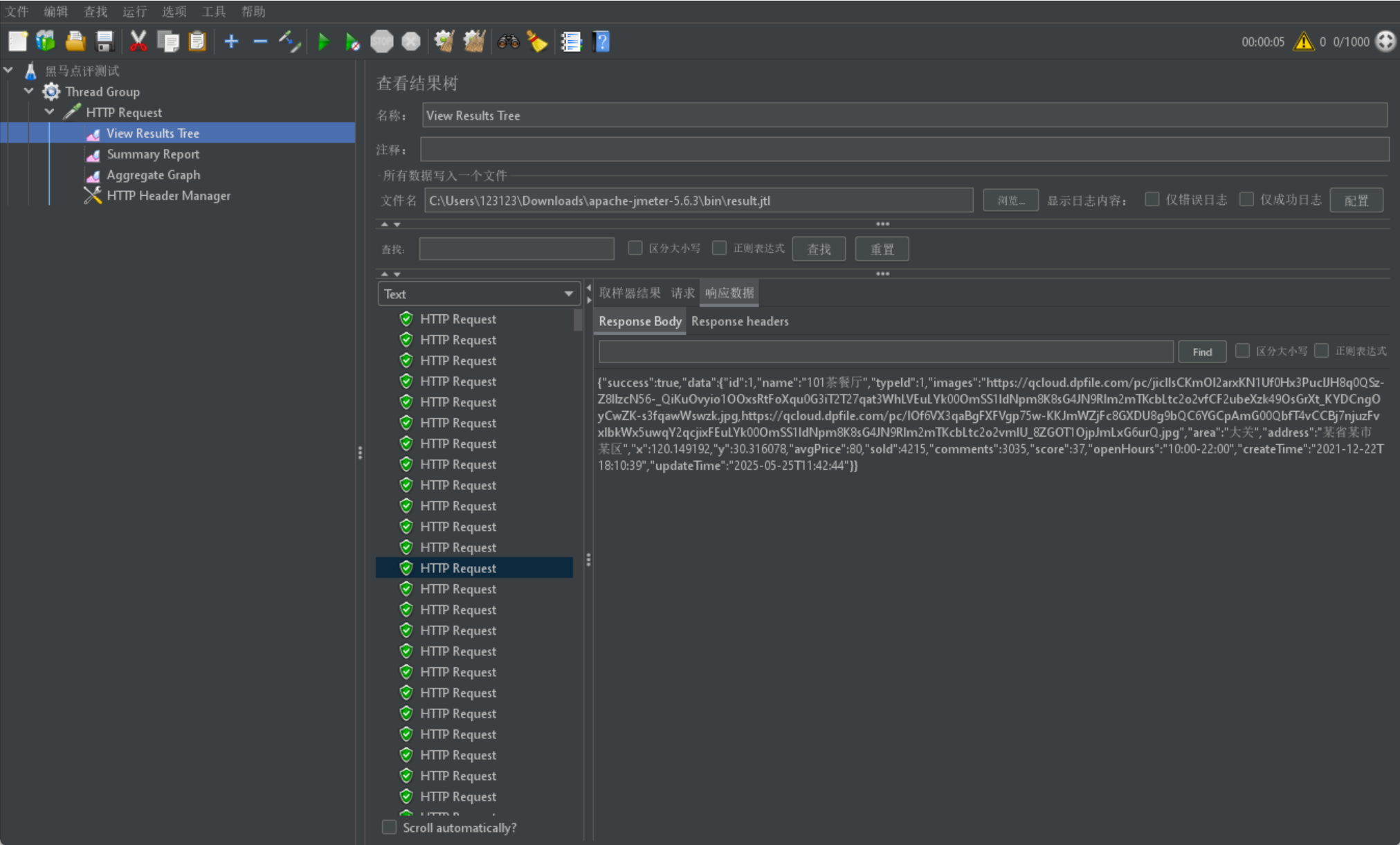Enable the 仅成功日志 checkbox
Viewport: 1400px width, 845px height.
[x=1246, y=199]
